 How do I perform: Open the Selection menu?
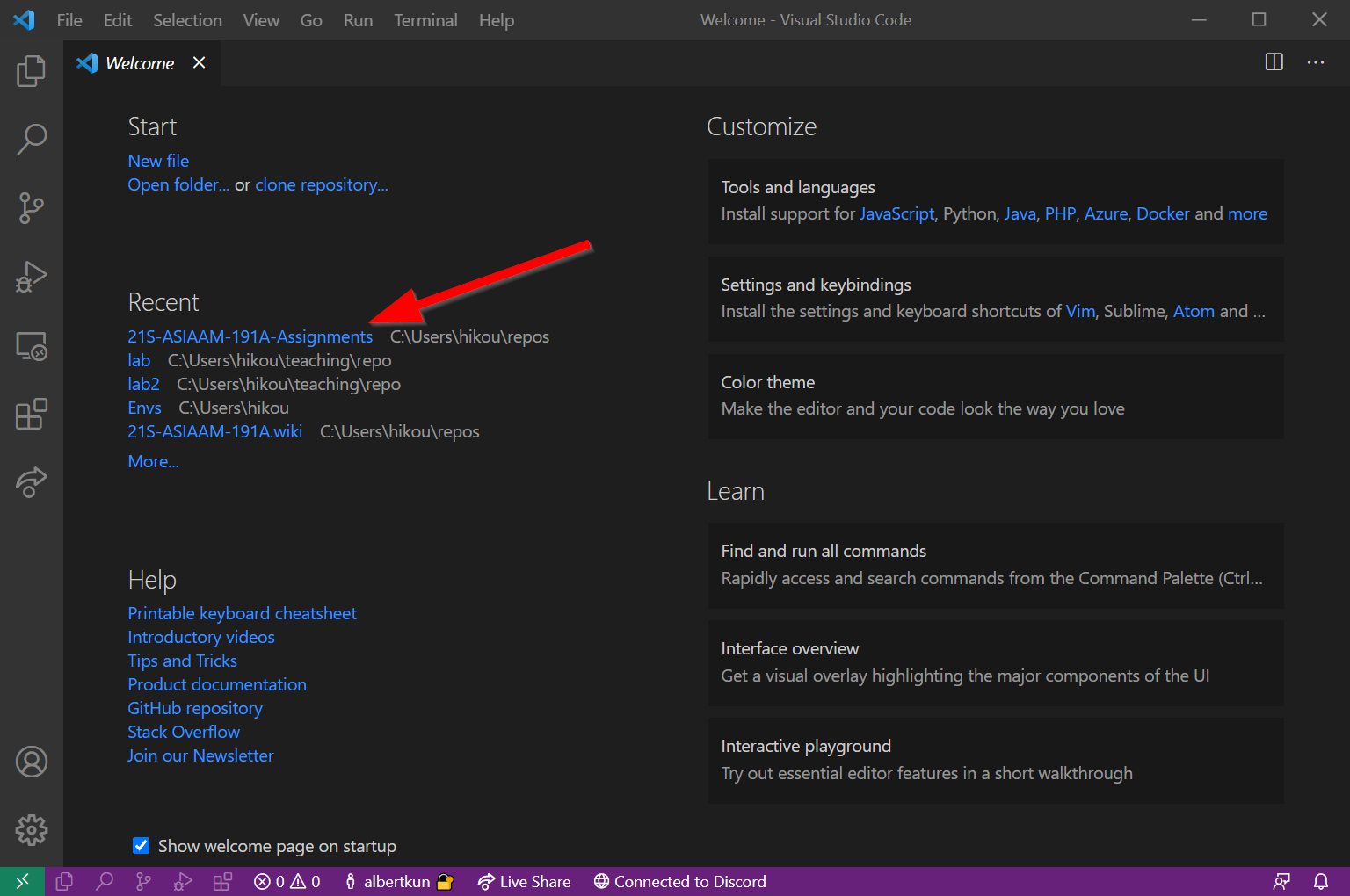click(x=187, y=20)
